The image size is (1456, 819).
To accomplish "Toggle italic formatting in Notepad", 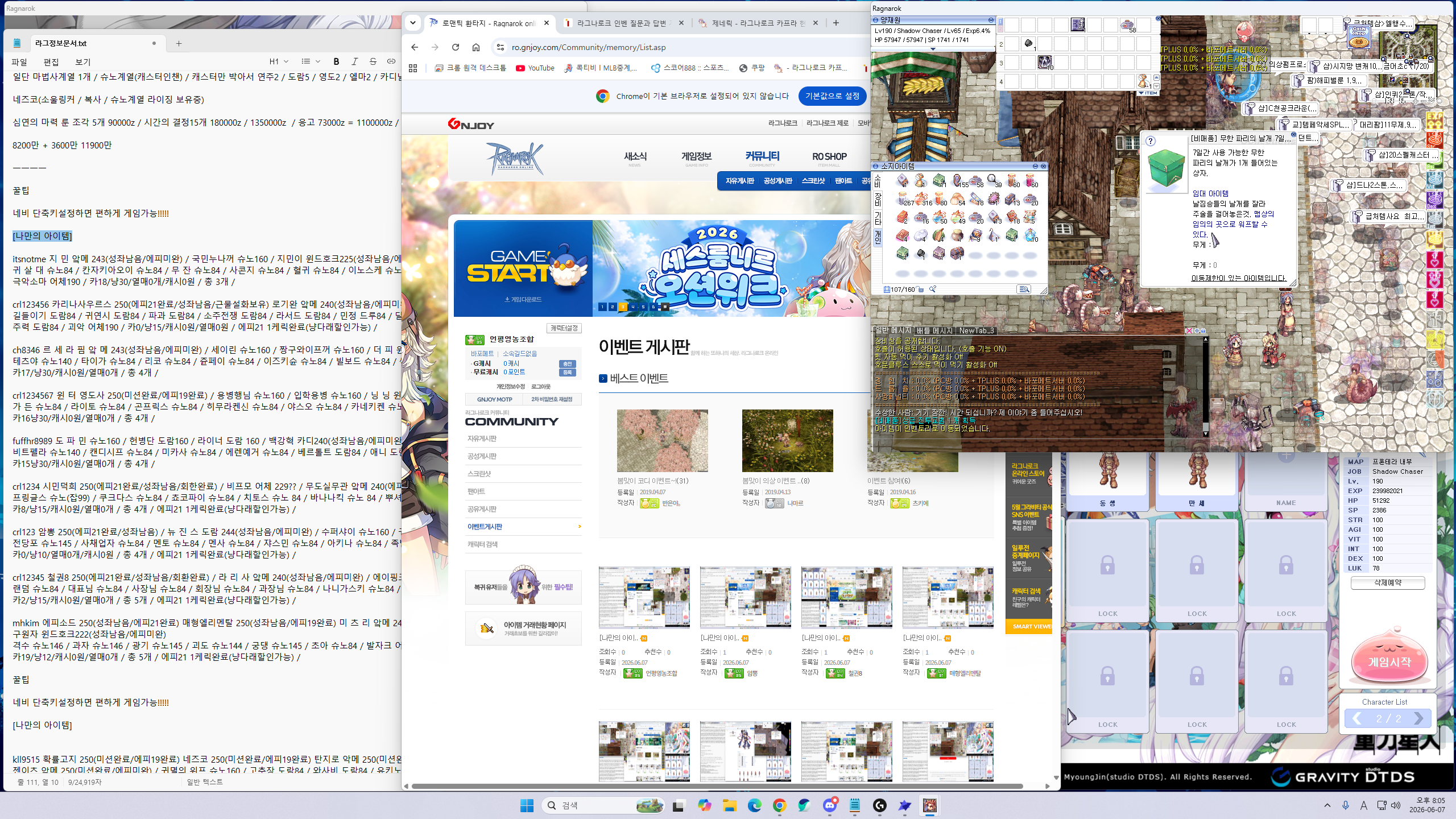I will click(355, 61).
